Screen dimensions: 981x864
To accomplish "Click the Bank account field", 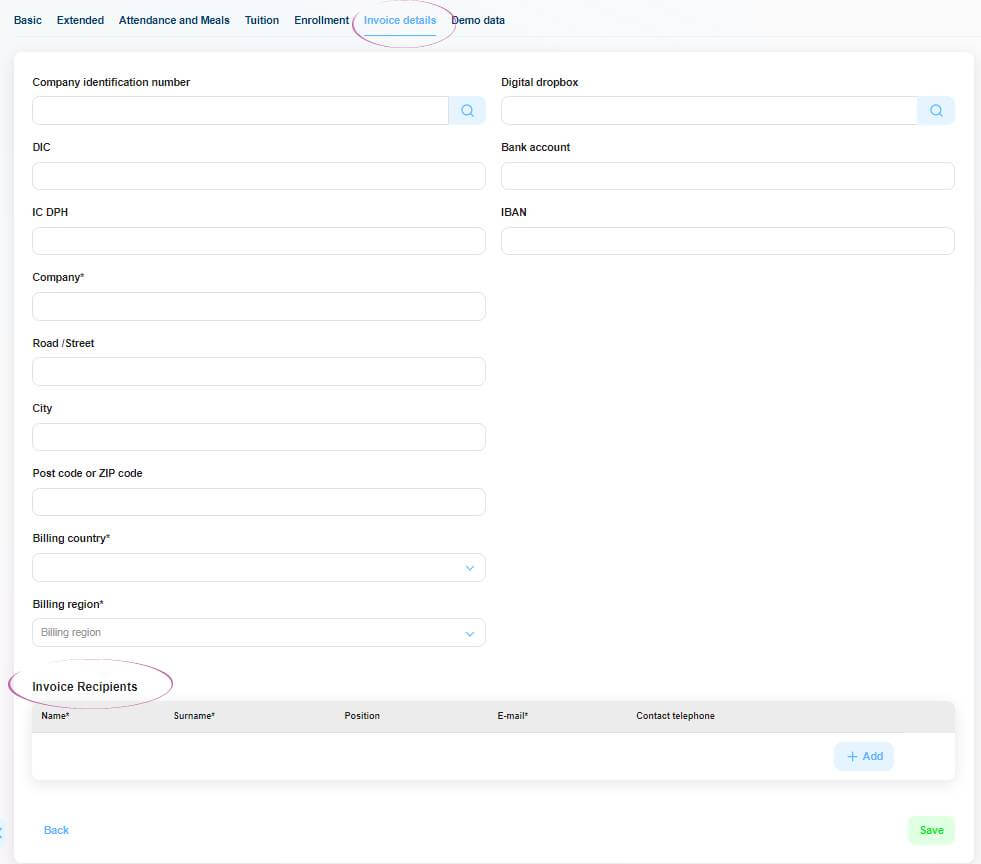I will tap(728, 176).
